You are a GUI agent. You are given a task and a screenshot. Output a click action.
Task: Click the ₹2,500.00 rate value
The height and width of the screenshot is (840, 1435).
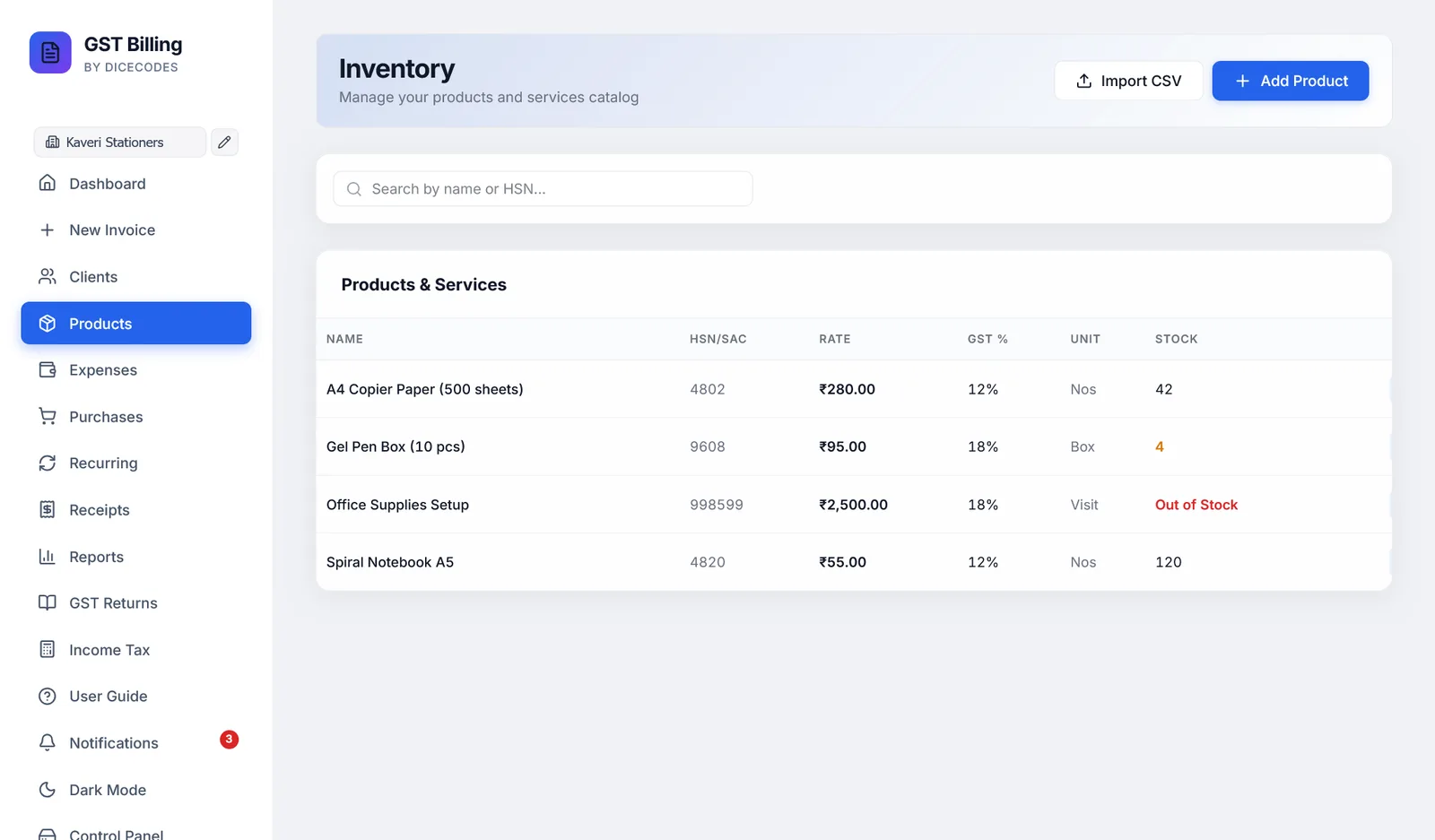click(x=853, y=504)
